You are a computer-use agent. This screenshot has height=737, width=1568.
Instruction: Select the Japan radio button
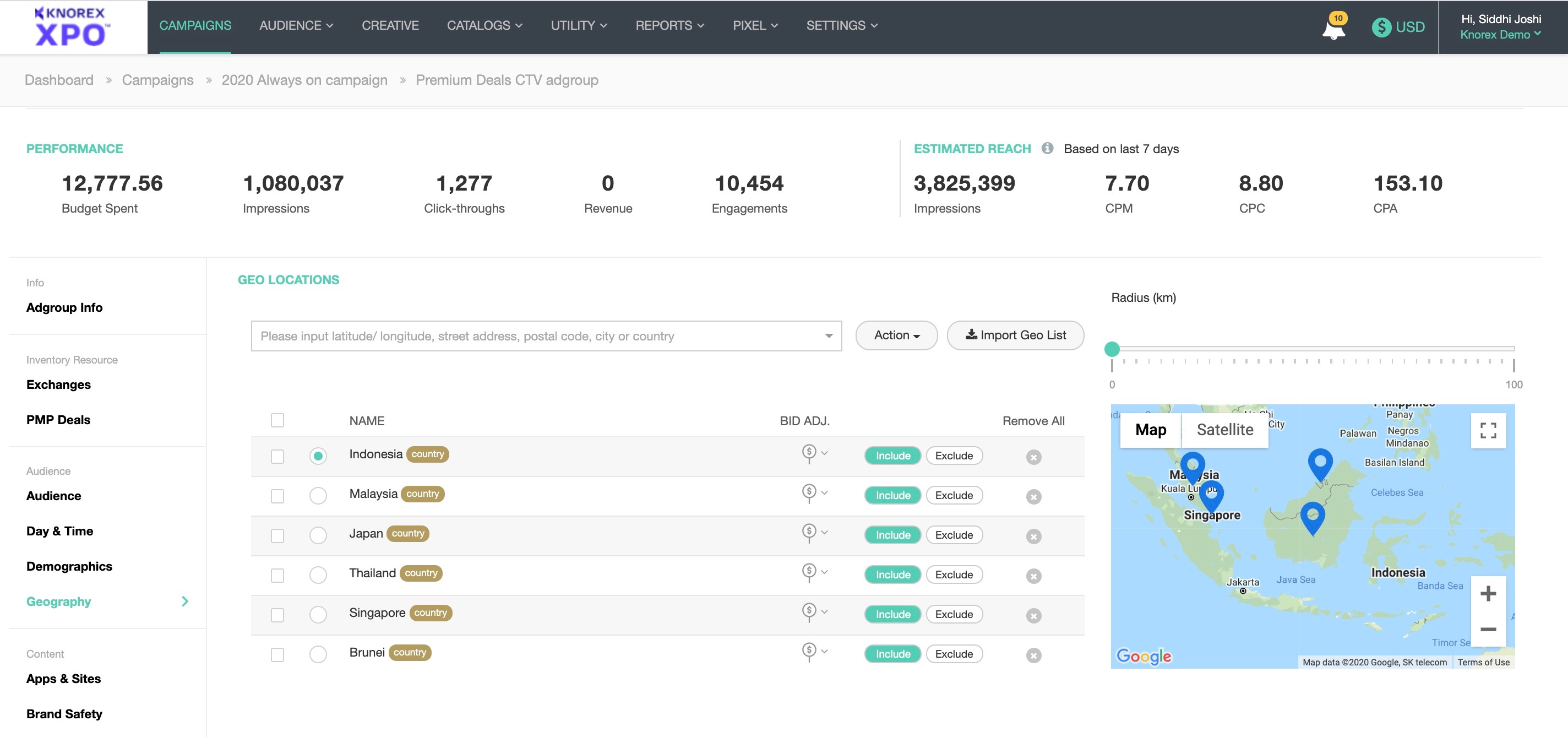click(x=318, y=535)
